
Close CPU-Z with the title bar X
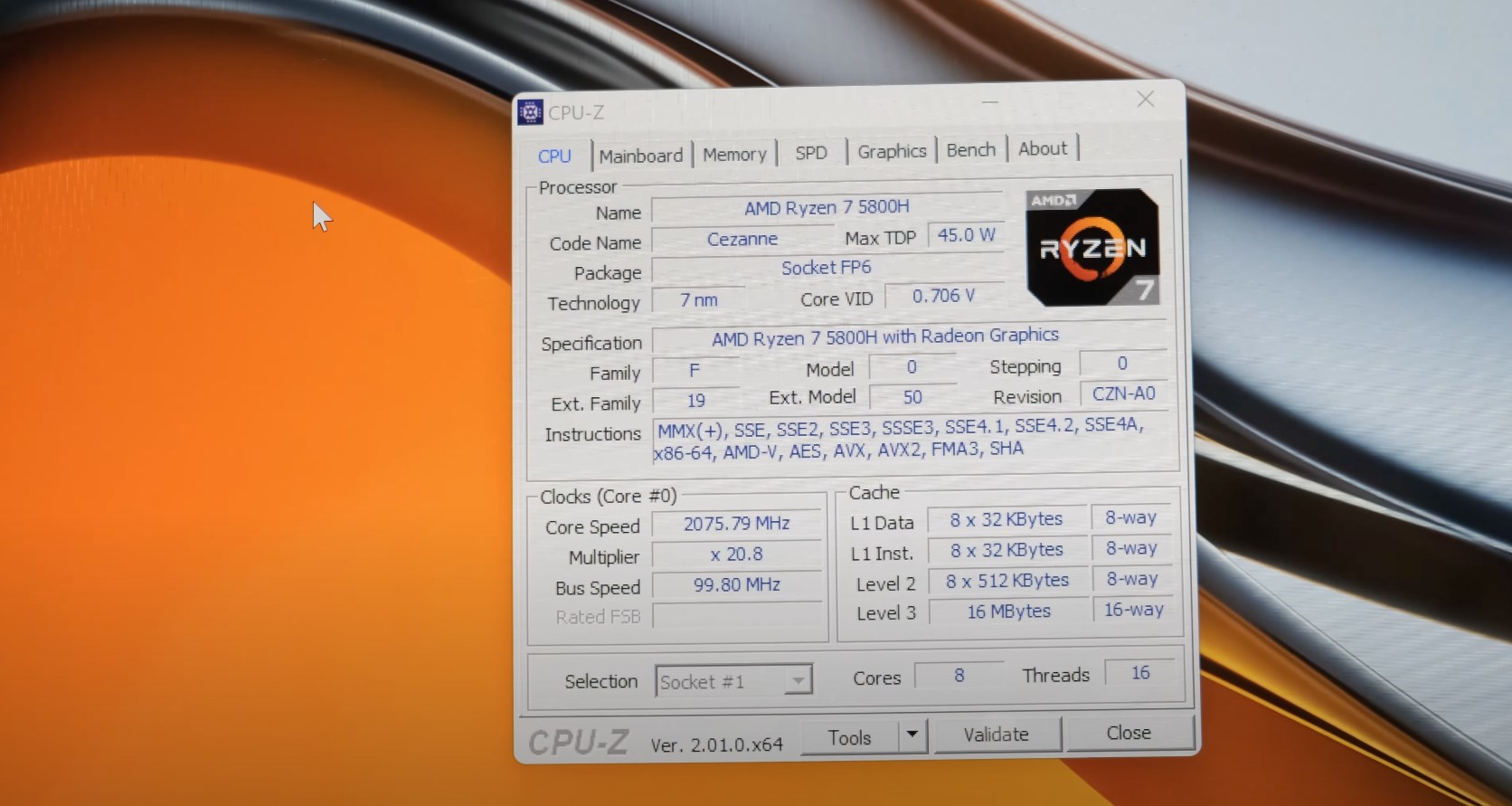pos(1145,100)
